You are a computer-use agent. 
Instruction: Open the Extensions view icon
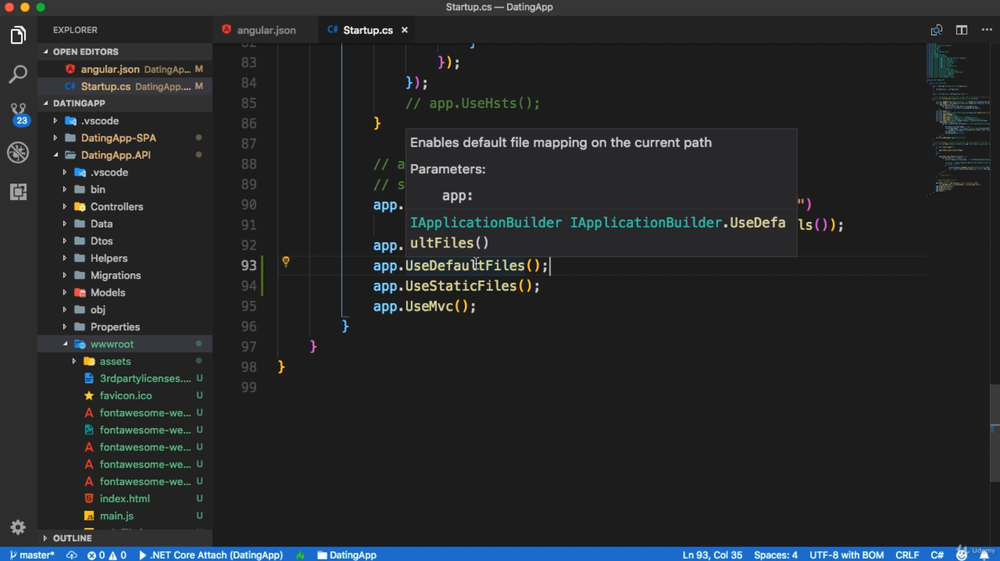pos(18,191)
